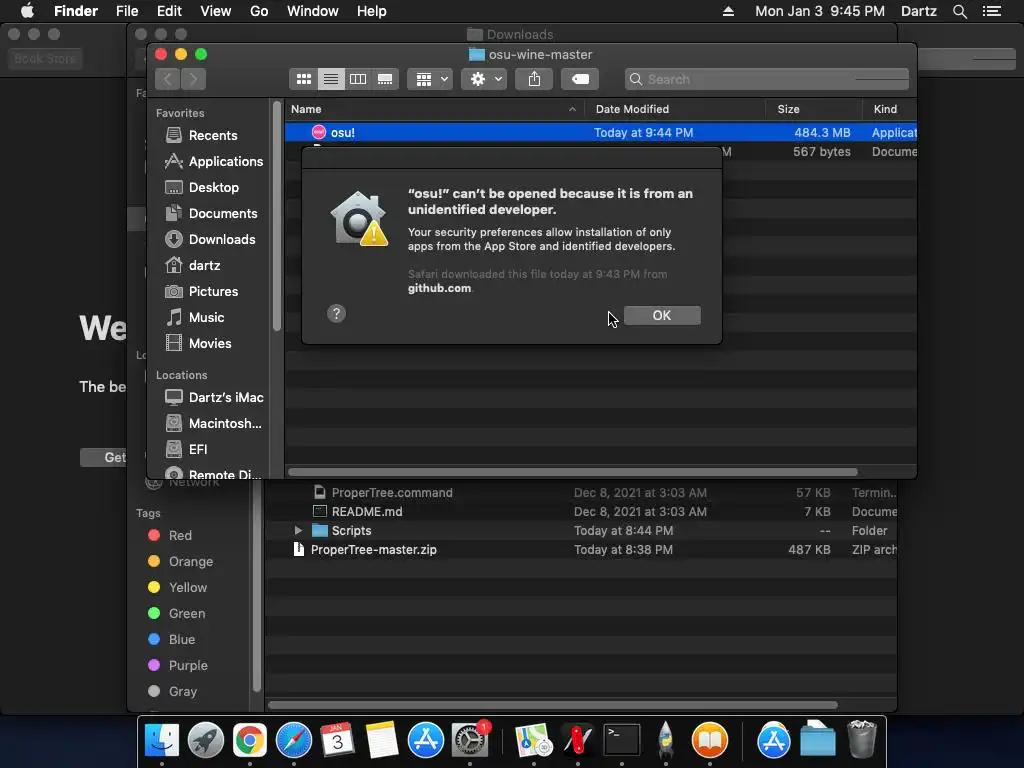
Task: Select the osu! application row
Action: (x=601, y=133)
